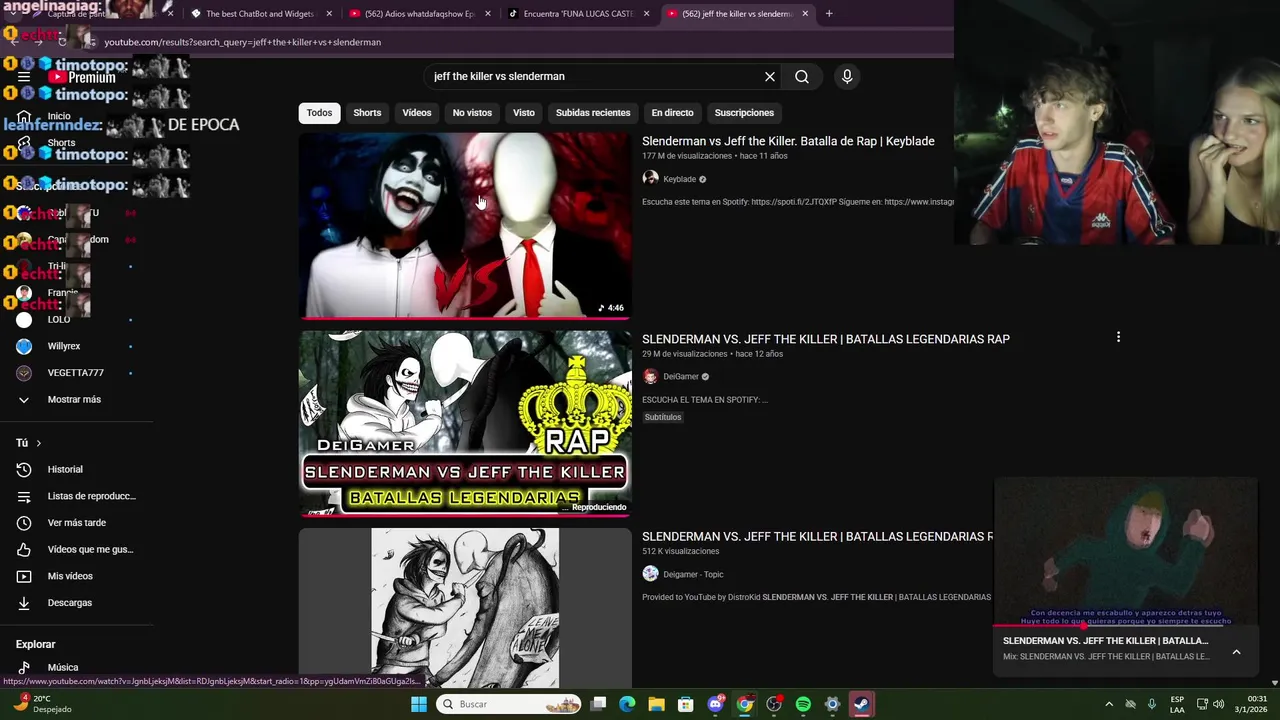Open Descargas in sidebar
The image size is (1280, 720).
click(70, 603)
